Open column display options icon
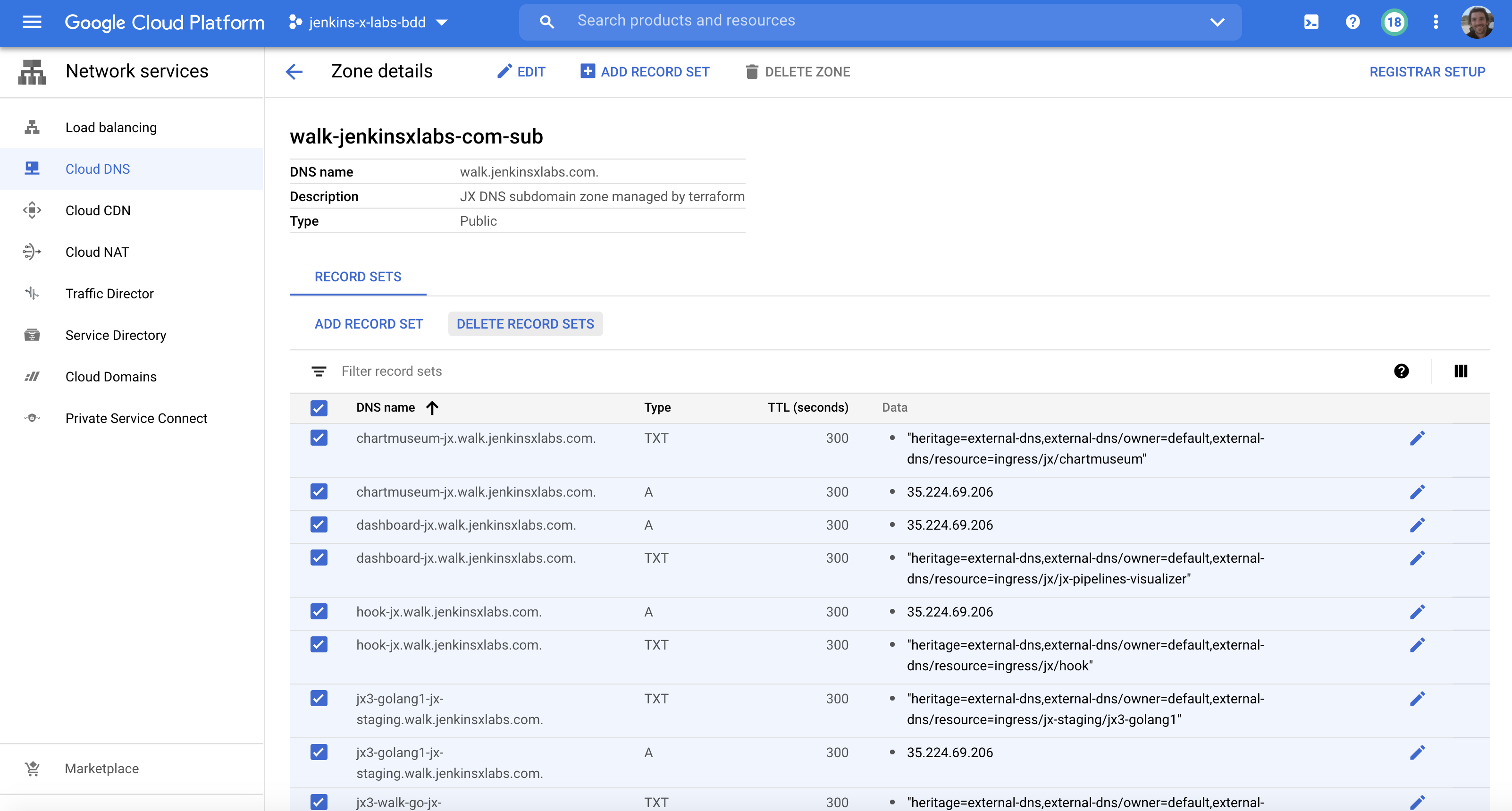Screen dimensions: 1512x811 pos(1461,371)
